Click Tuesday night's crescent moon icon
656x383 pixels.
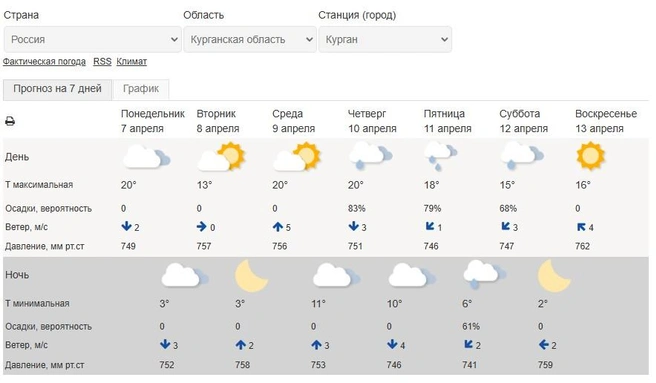[251, 275]
